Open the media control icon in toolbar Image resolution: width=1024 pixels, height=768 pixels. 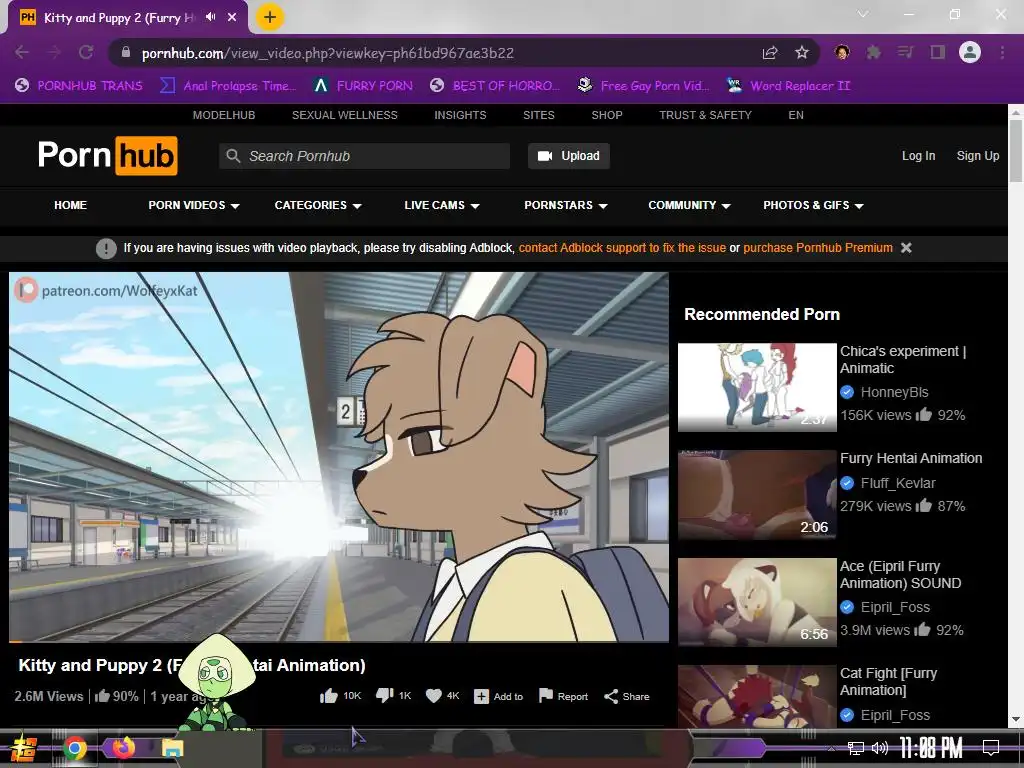pos(905,52)
